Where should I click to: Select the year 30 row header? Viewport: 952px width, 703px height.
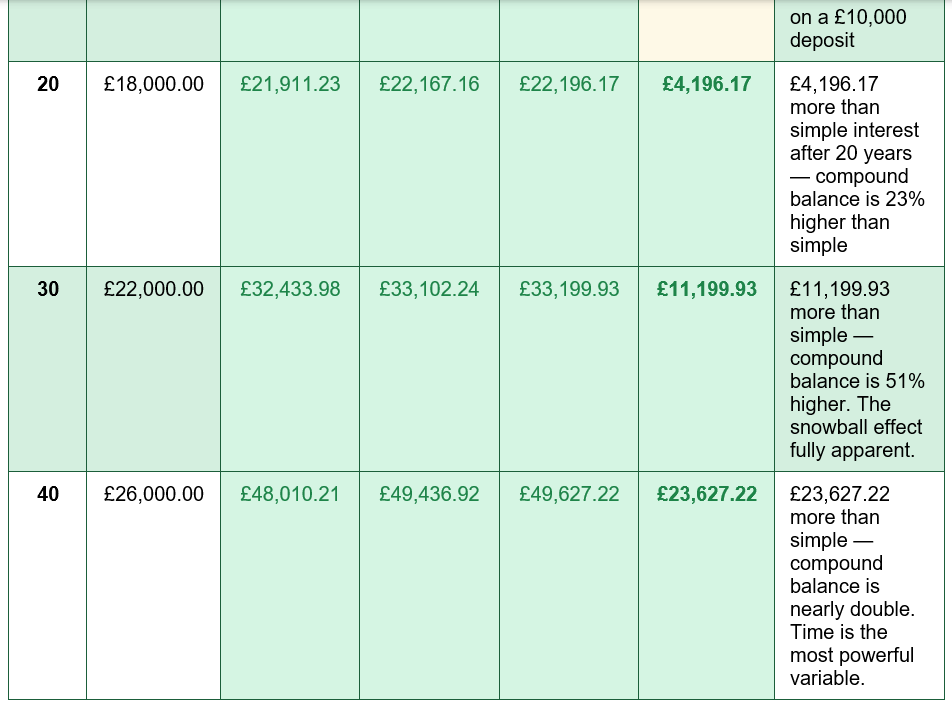click(x=47, y=368)
